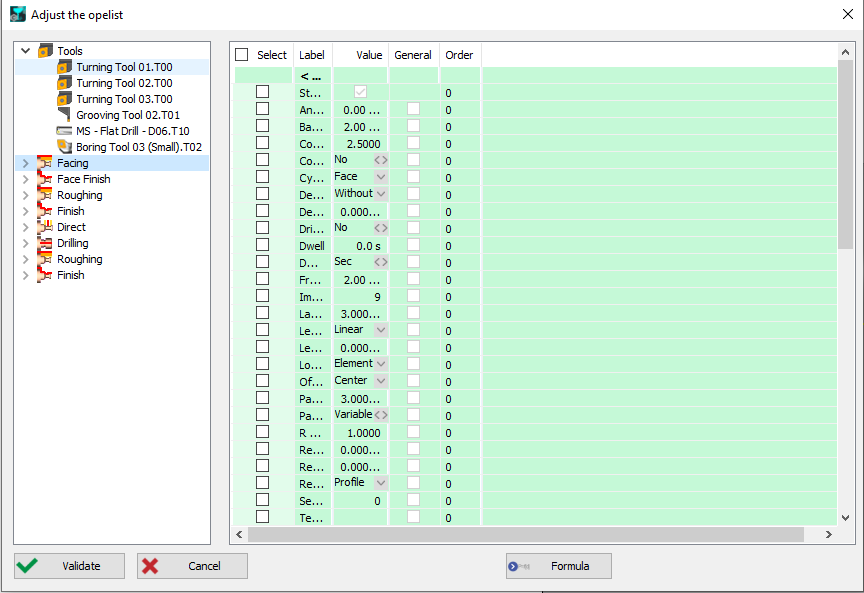Click the horizontal scrollbar right arrow

829,534
